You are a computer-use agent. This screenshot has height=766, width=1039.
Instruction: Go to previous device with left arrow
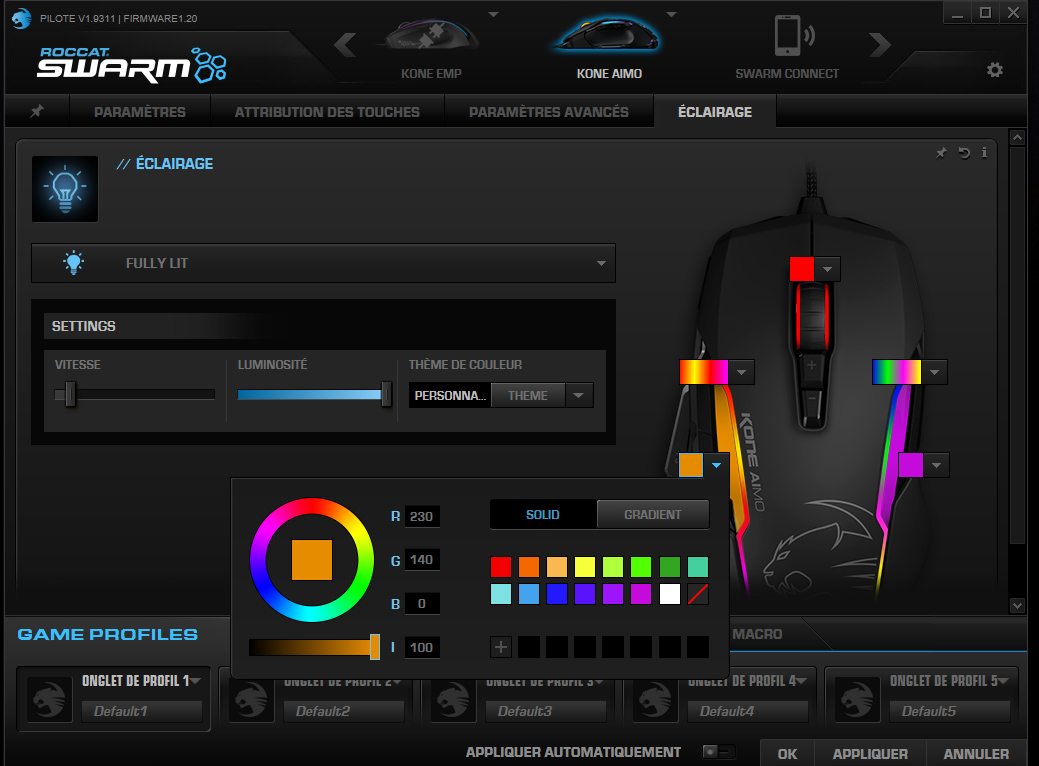coord(345,45)
